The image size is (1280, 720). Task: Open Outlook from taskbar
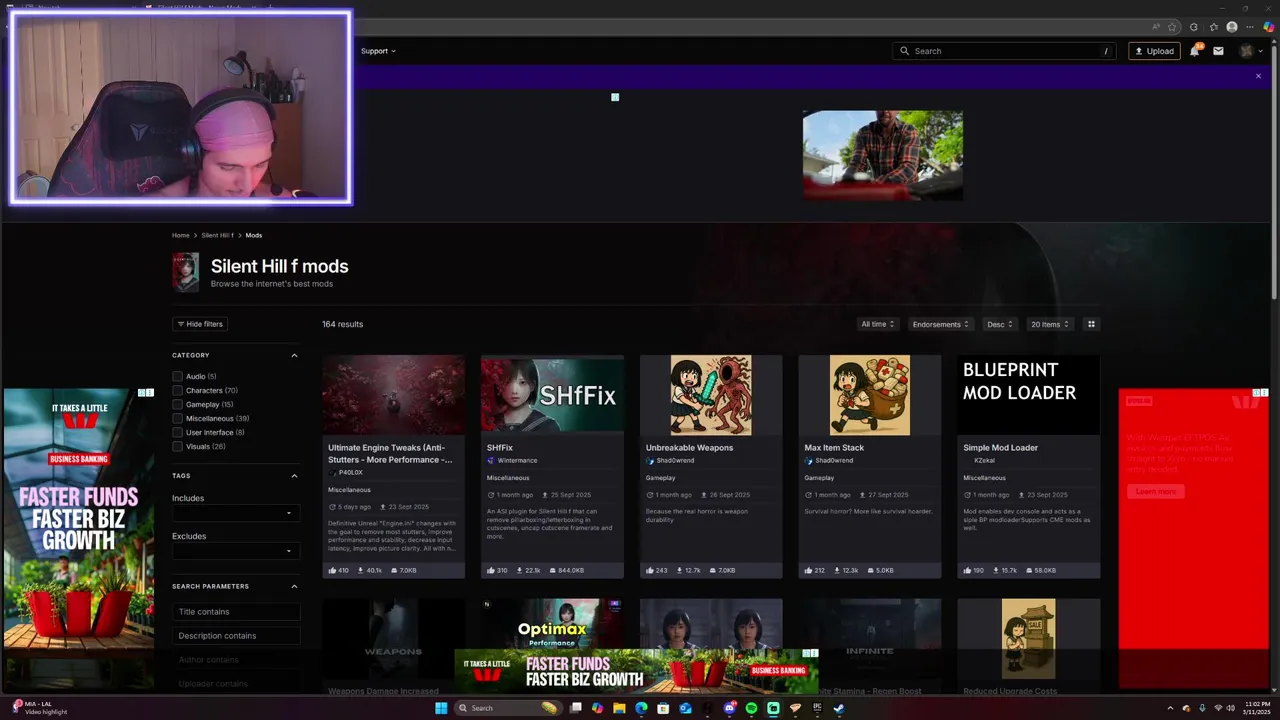[x=686, y=708]
